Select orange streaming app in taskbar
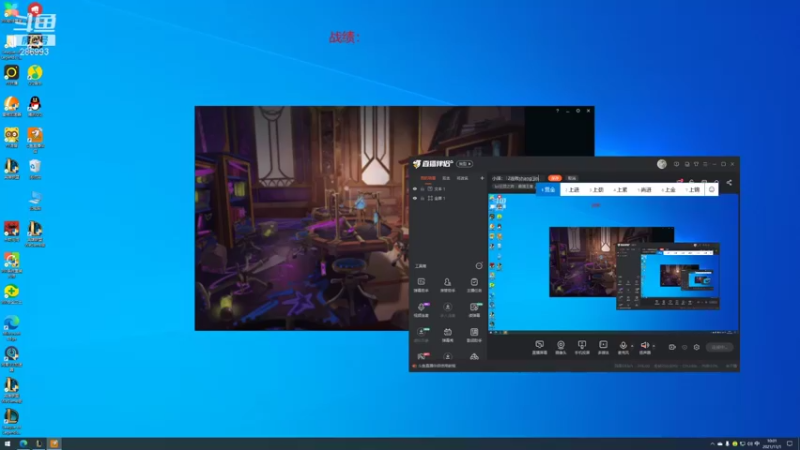The width and height of the screenshot is (800, 450). point(54,444)
